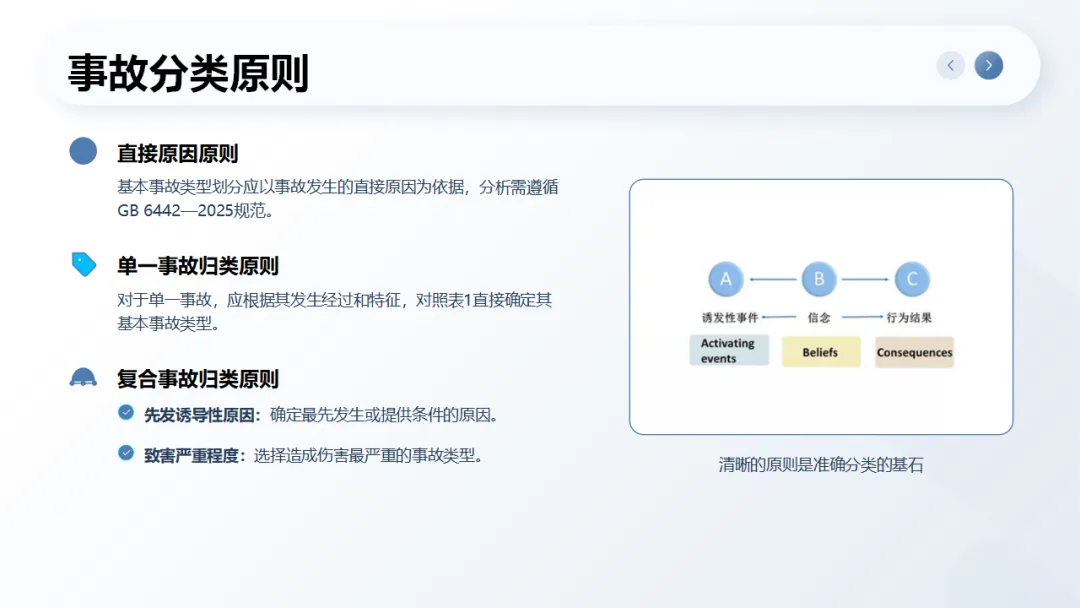Image resolution: width=1080 pixels, height=608 pixels.
Task: Go to the previous slide arrow
Action: pyautogui.click(x=951, y=65)
